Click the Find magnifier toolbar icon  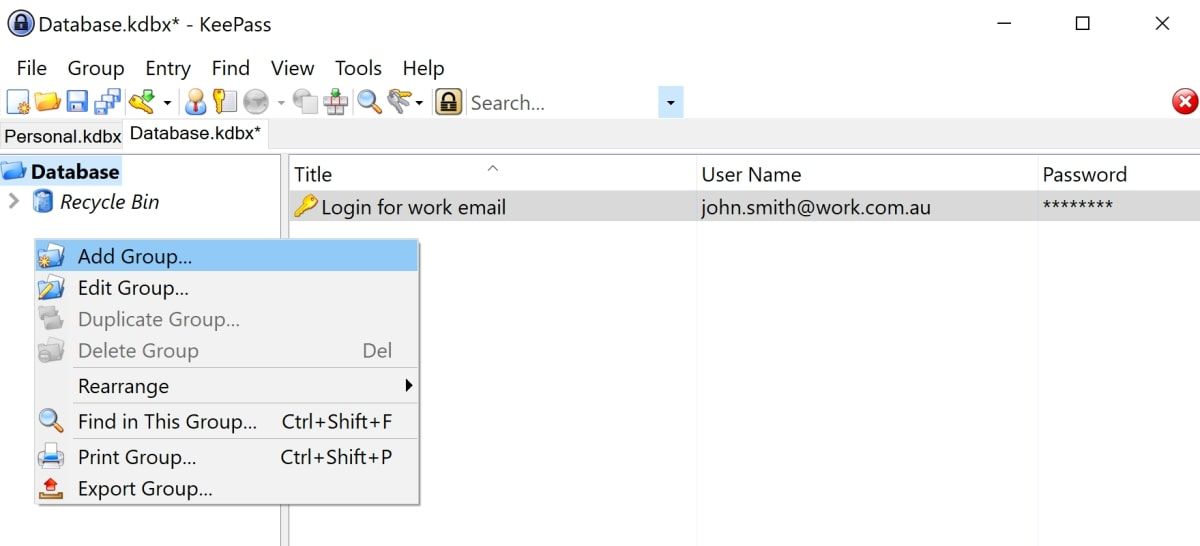[x=370, y=102]
